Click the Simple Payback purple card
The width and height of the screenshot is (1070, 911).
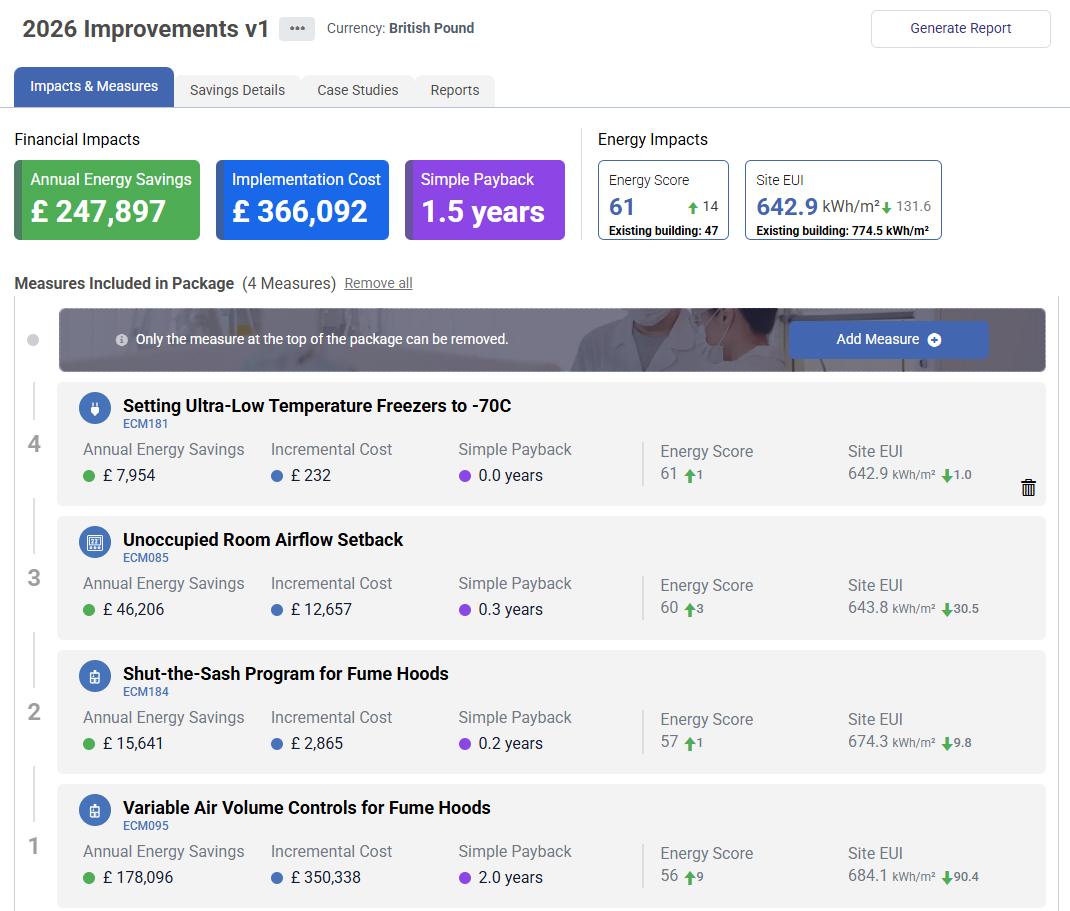485,200
